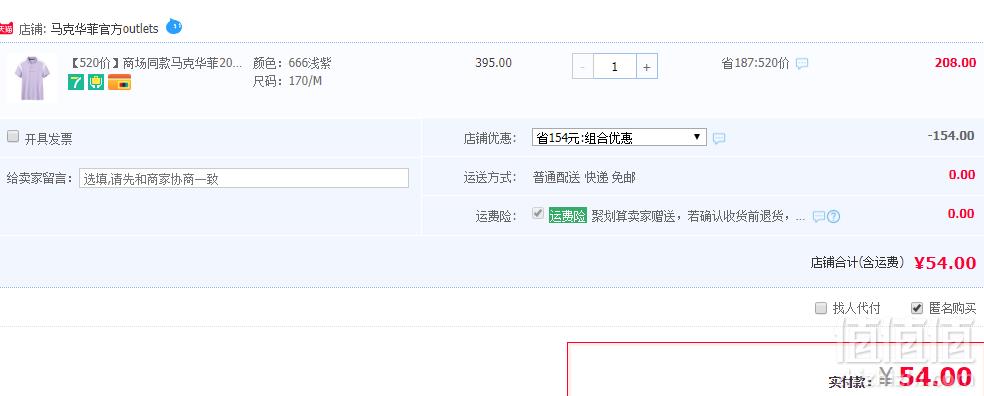
Task: Click the quantity input field showing 1
Action: point(615,67)
